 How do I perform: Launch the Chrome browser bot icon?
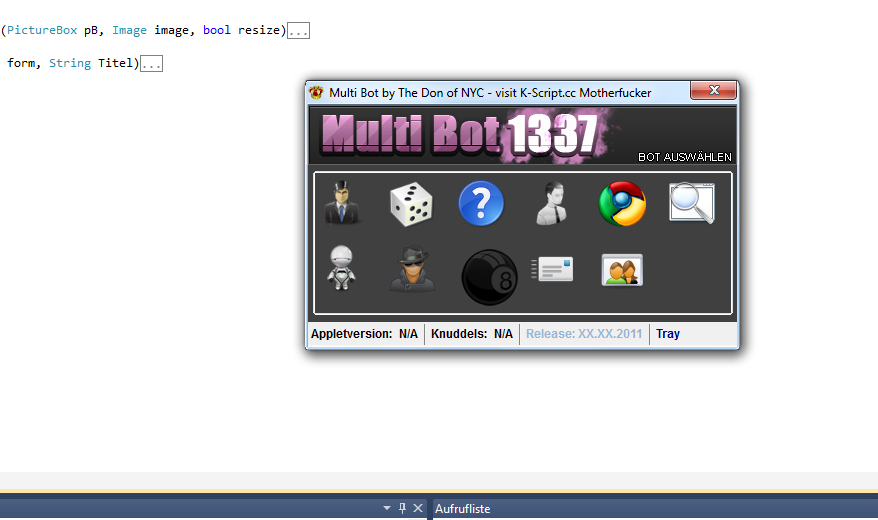622,203
